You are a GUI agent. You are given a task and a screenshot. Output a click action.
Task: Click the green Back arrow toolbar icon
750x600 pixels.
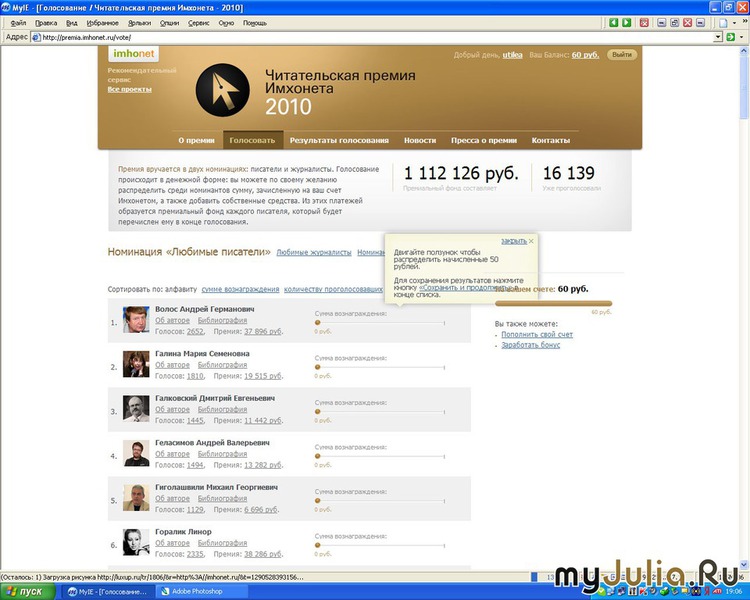614,22
